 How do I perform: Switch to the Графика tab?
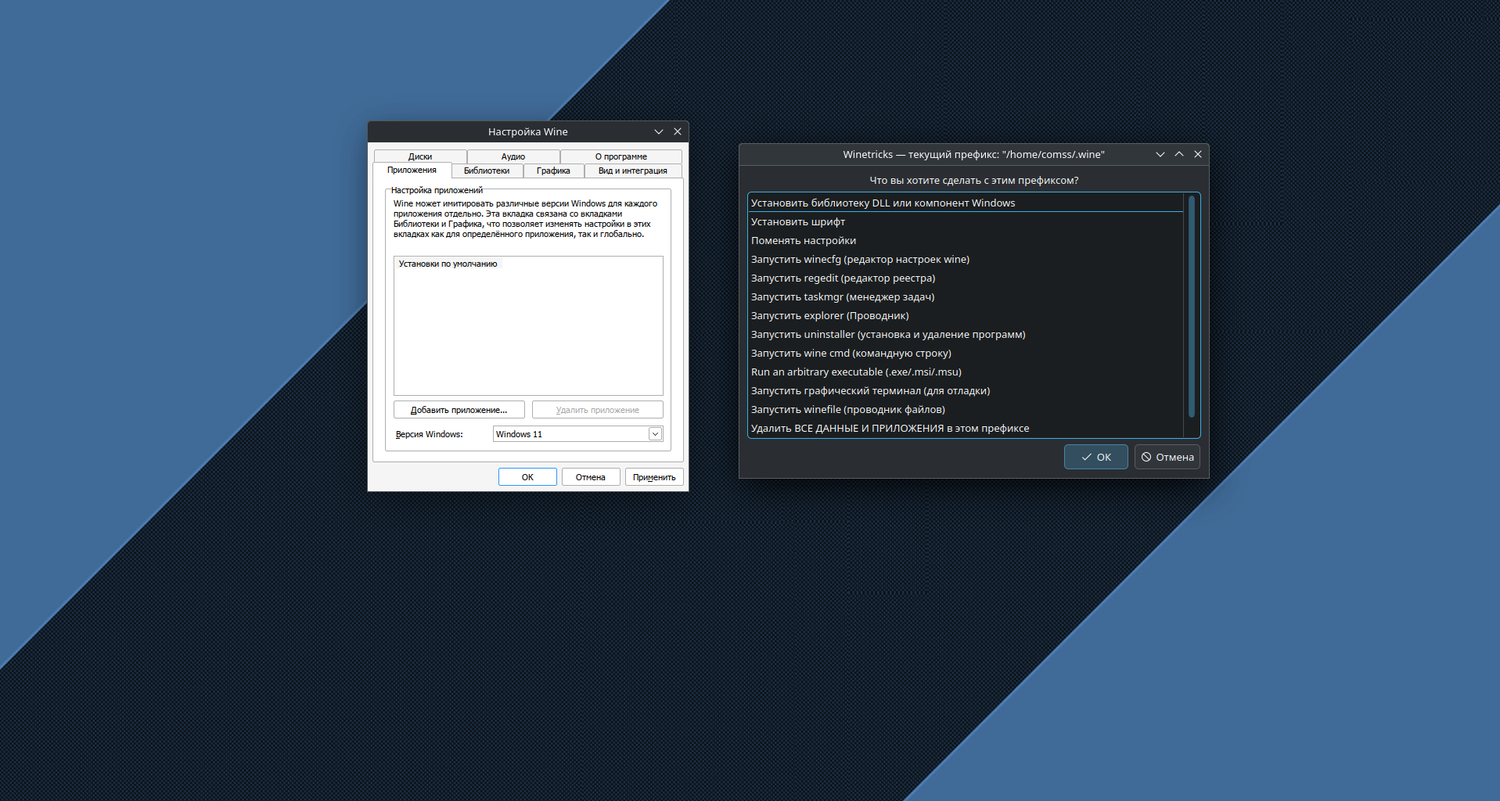tap(553, 171)
